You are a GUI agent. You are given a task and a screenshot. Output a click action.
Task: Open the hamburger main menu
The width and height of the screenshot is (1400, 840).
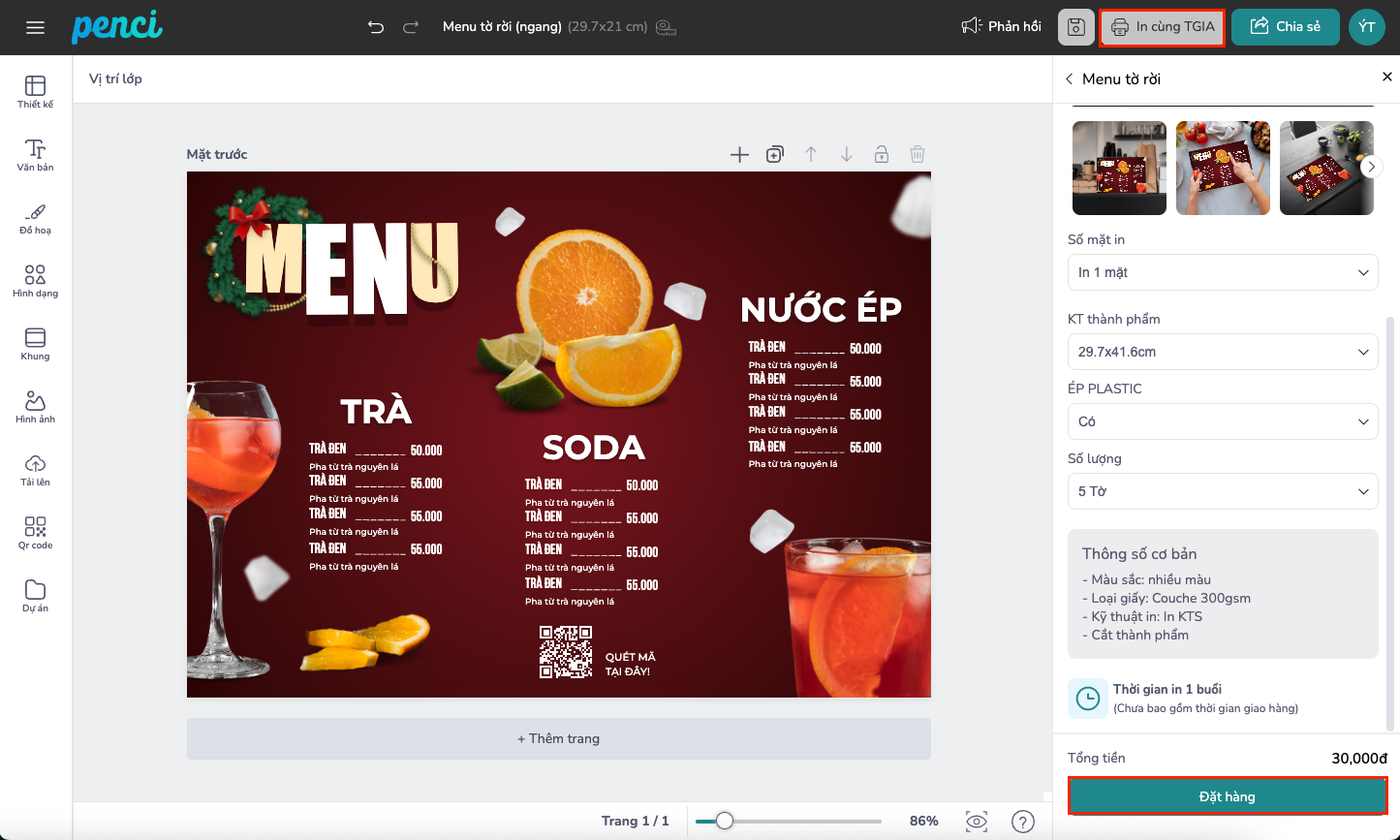pyautogui.click(x=36, y=27)
